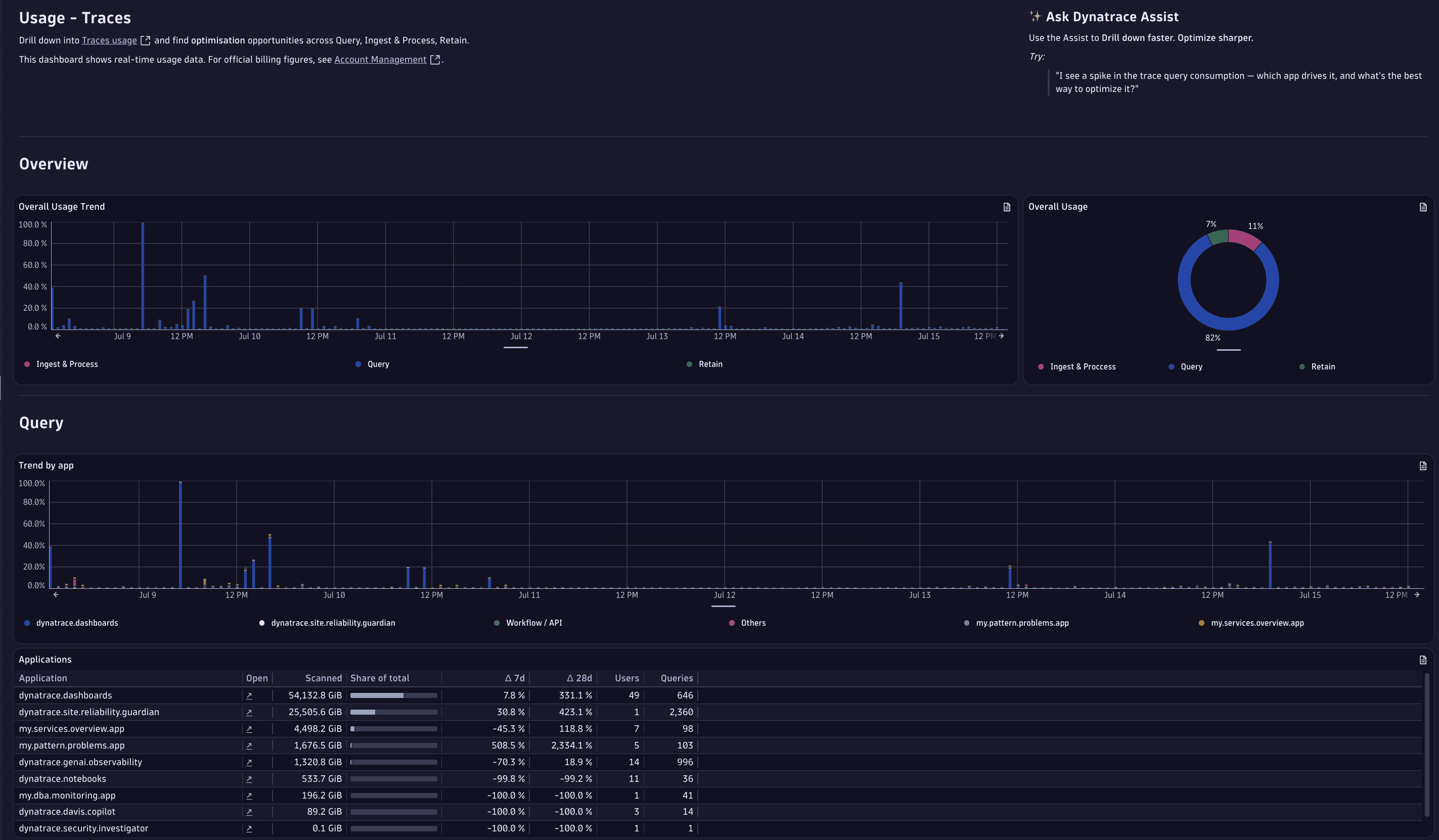The image size is (1439, 840).
Task: Toggle Workflow / API series in Trend by app legend
Action: pyautogui.click(x=528, y=623)
